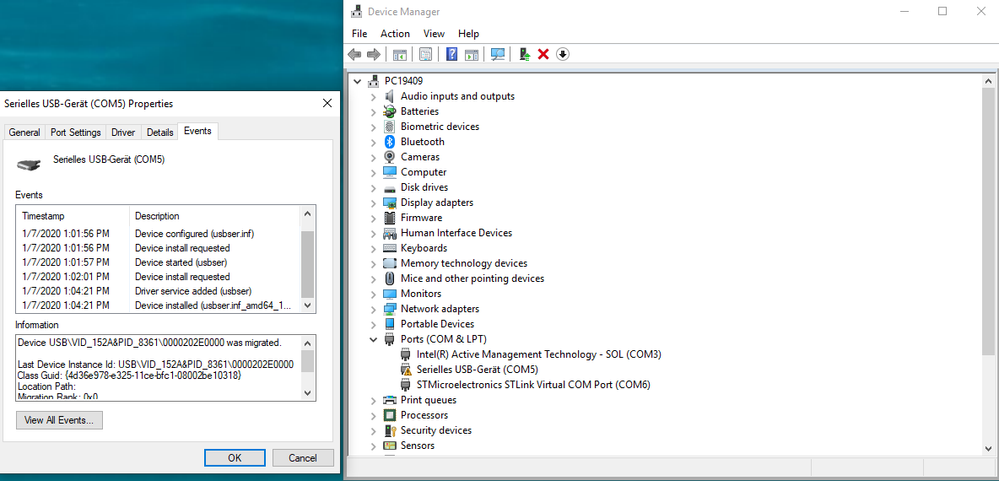This screenshot has width=999, height=481.
Task: Collapse the Ports (COM & LPT) node
Action: coord(373,340)
